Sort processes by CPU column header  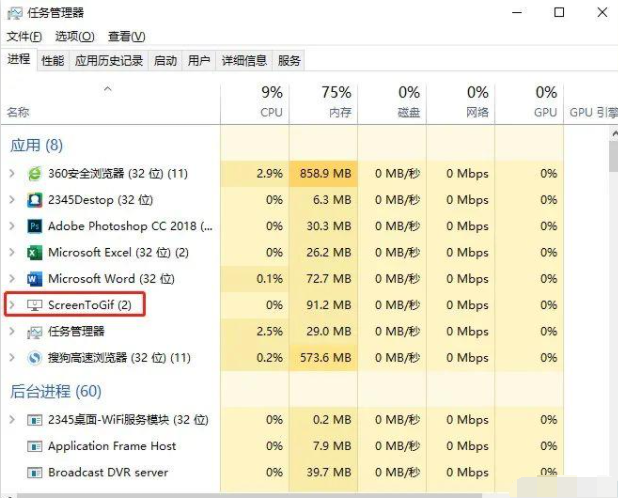[270, 102]
